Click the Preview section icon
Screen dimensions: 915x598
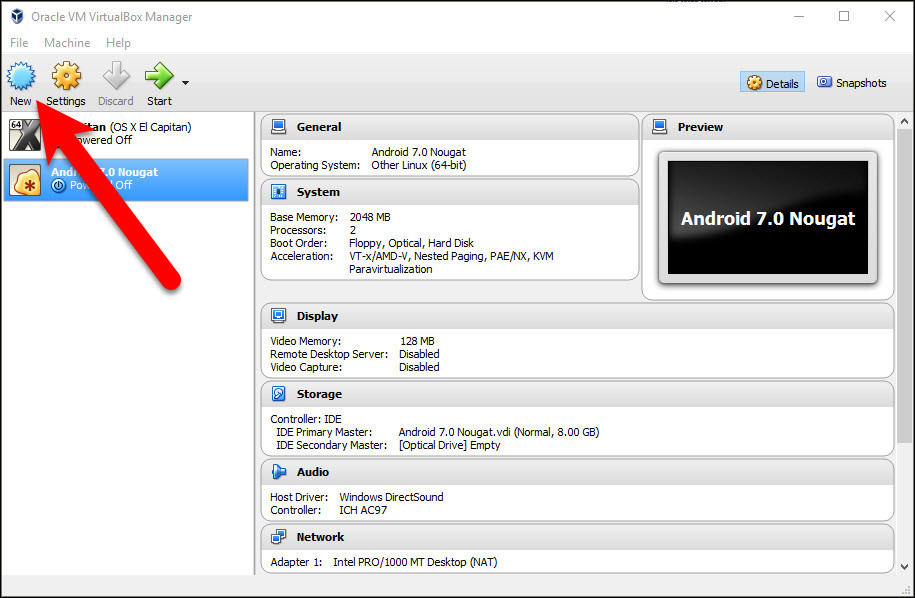(x=659, y=127)
